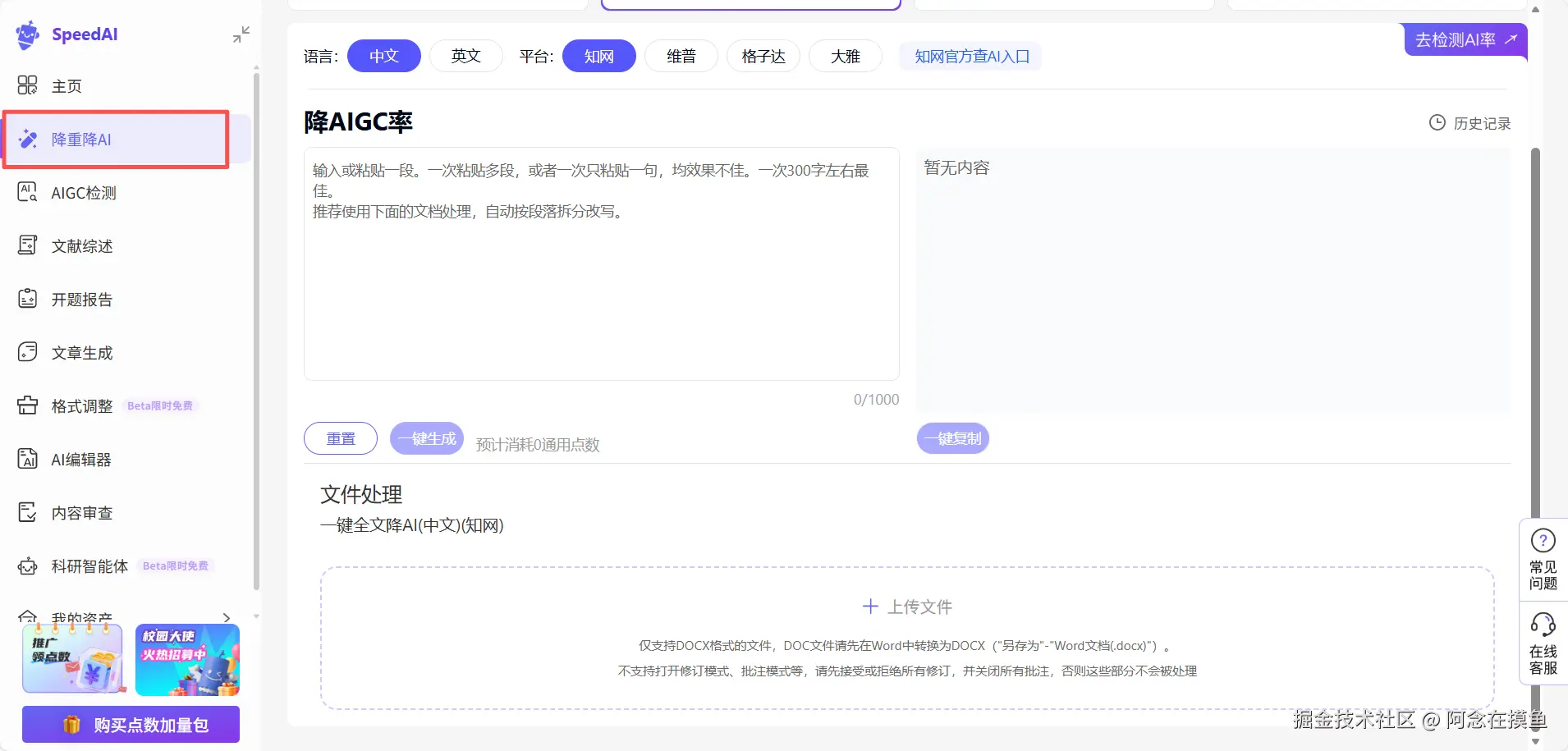Click the 开题报告 report icon
The image size is (1568, 751).
pos(28,299)
